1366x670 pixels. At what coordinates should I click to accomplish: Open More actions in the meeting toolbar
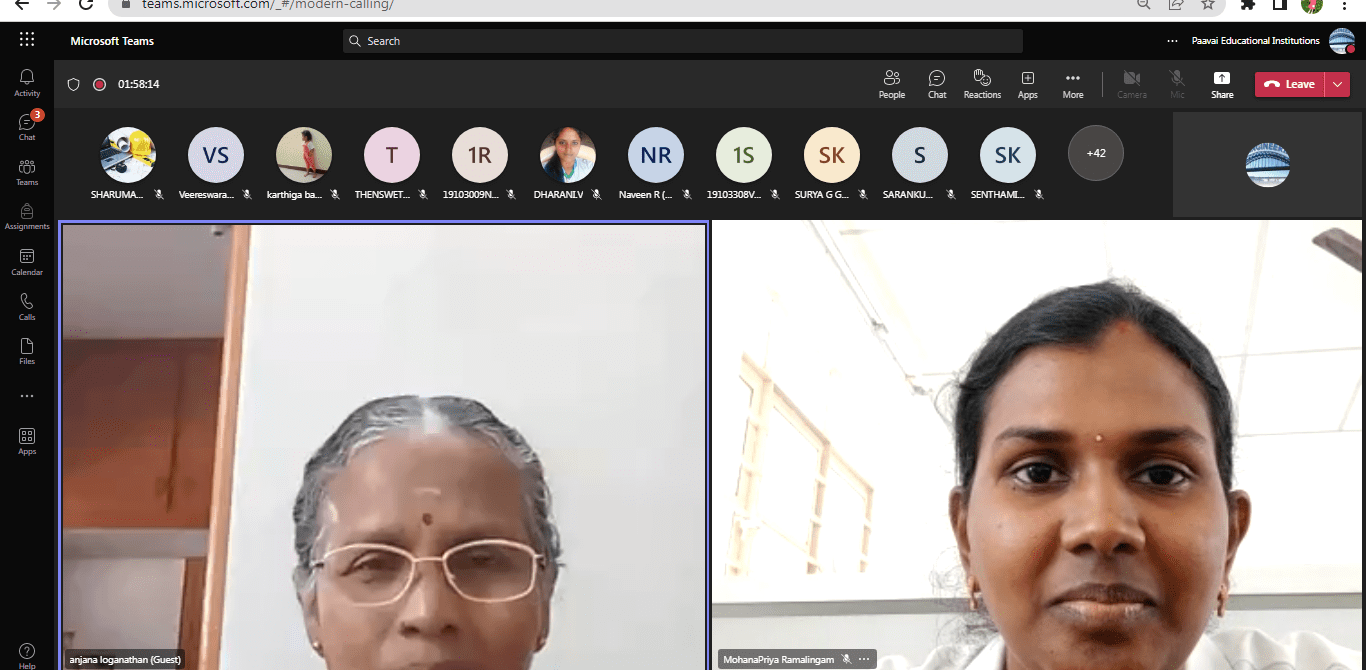[x=1072, y=84]
